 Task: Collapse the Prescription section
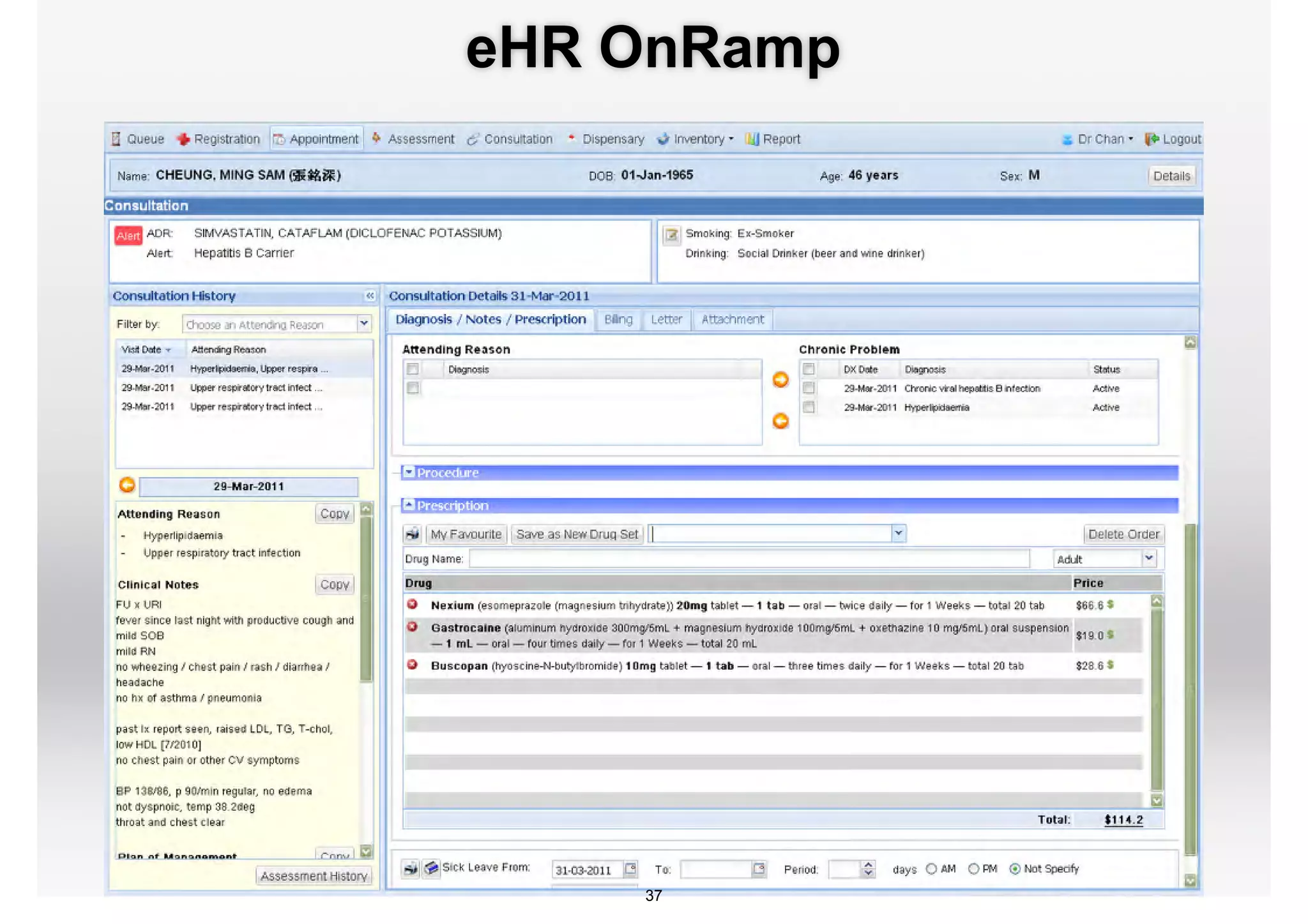tap(409, 504)
